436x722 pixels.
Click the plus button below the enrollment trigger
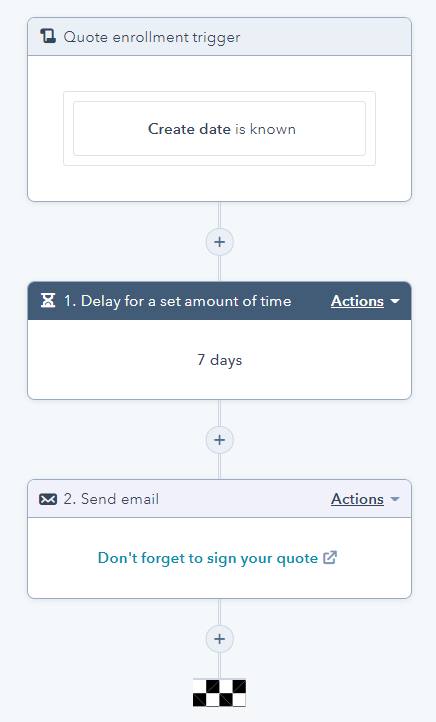pos(220,242)
